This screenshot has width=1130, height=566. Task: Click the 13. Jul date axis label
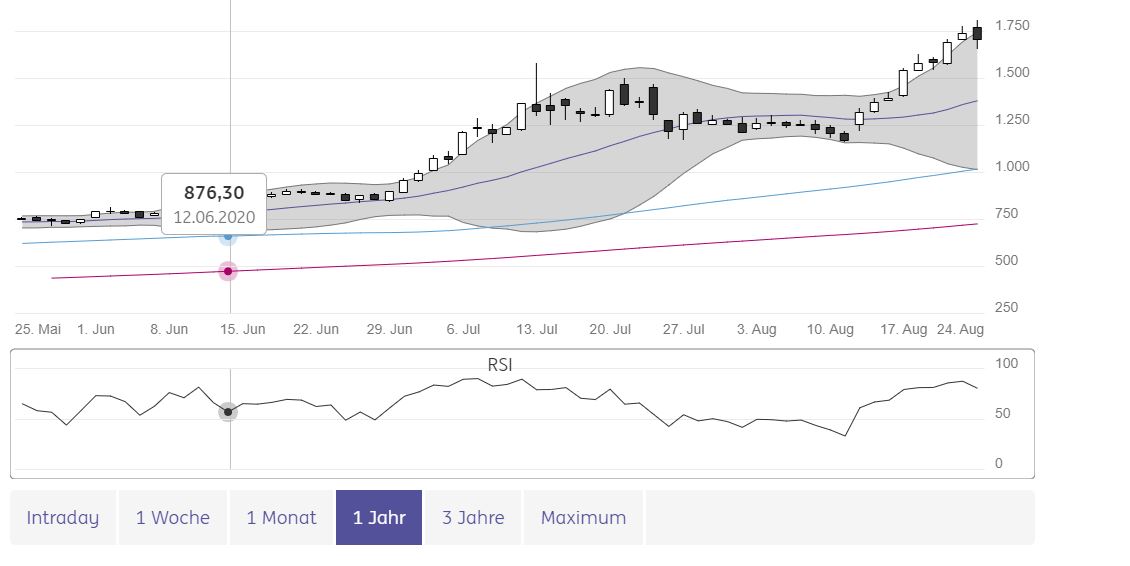point(535,330)
